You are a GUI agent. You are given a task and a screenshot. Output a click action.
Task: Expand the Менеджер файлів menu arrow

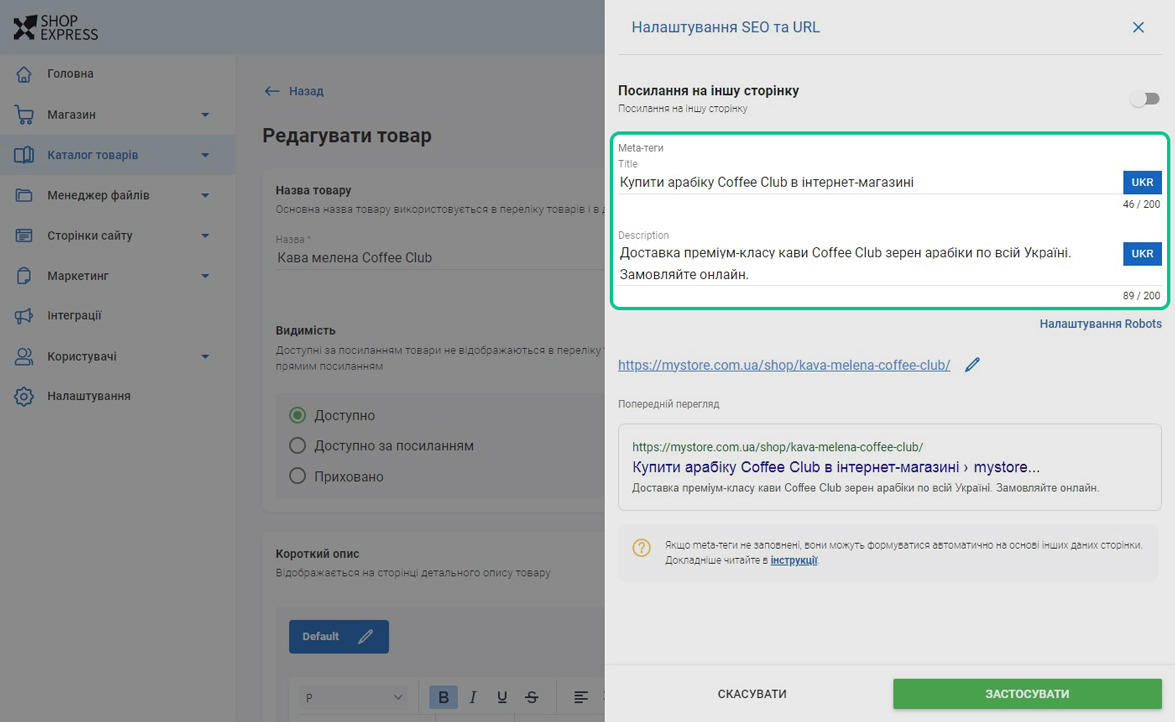pyautogui.click(x=205, y=196)
